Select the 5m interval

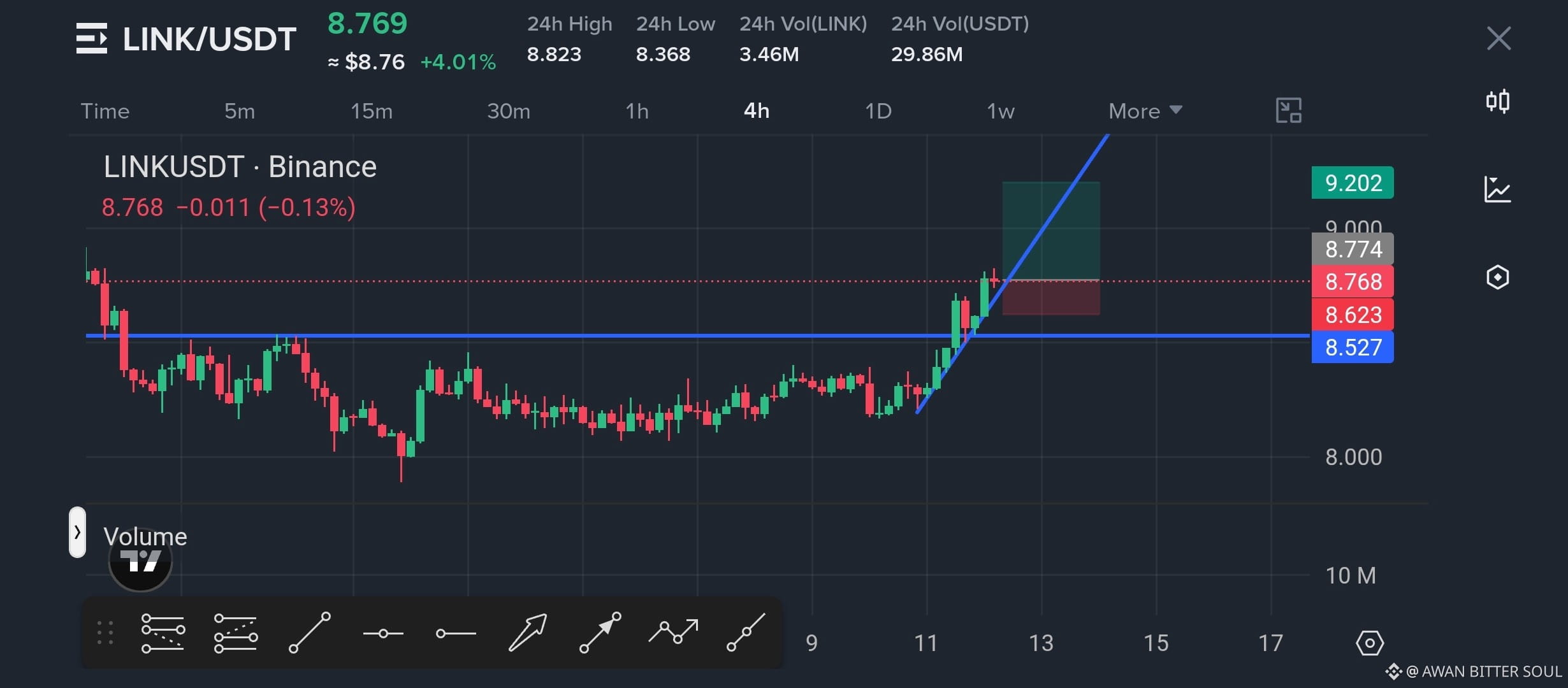(x=240, y=111)
